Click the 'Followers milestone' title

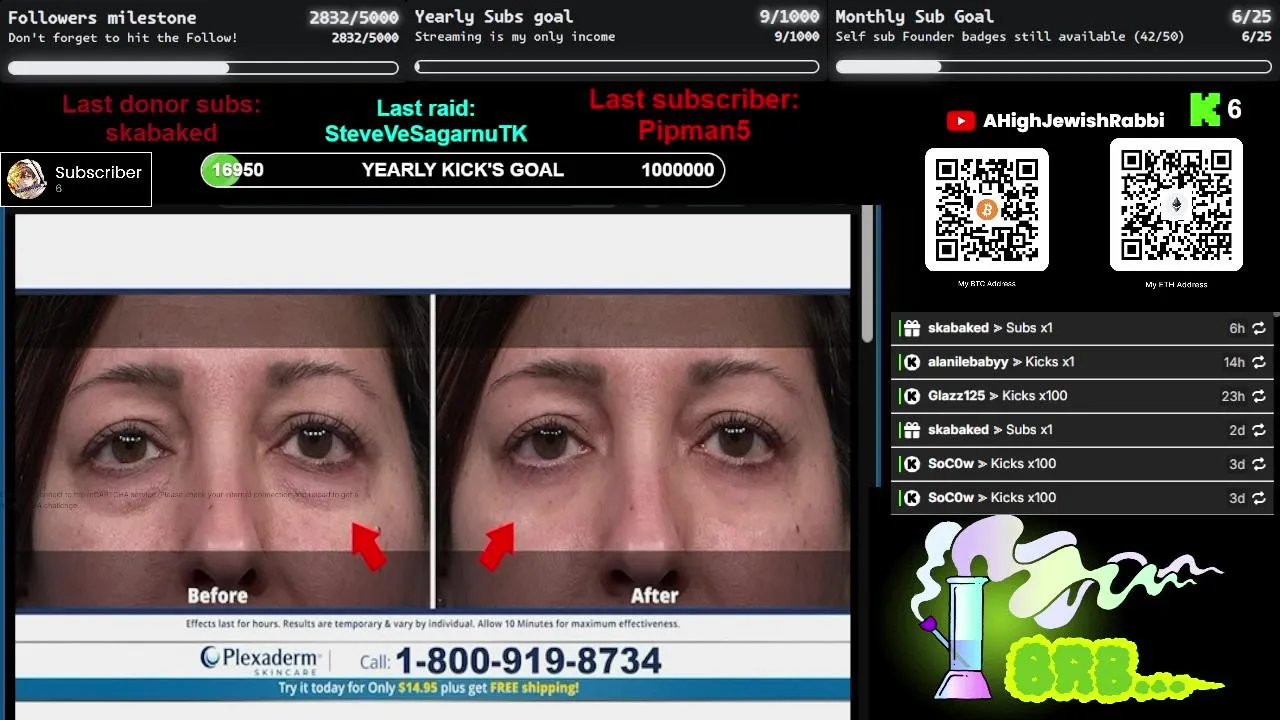coord(102,17)
